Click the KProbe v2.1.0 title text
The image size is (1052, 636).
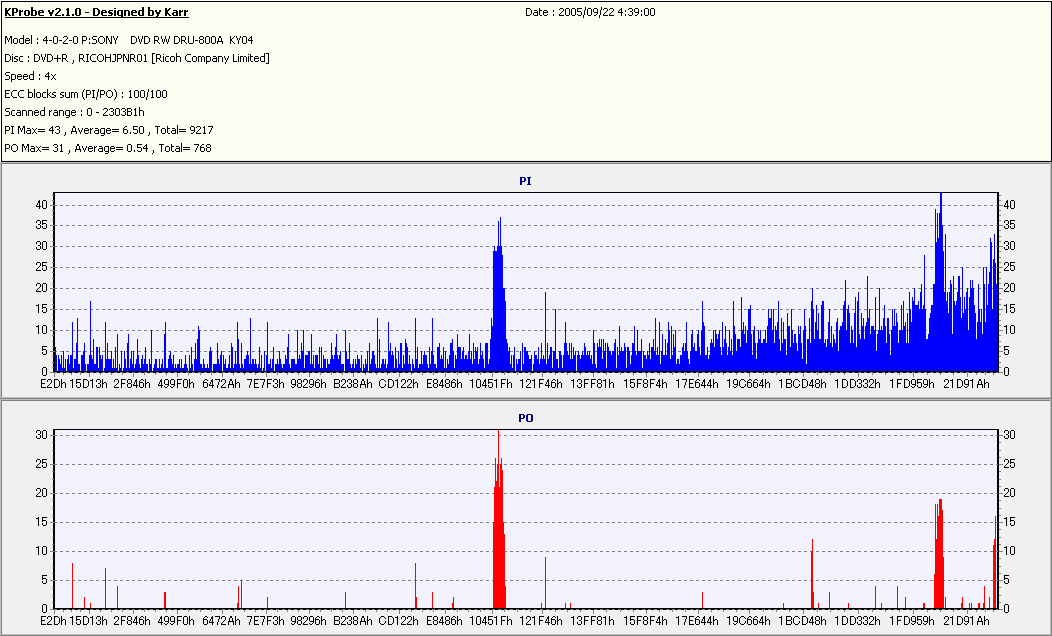click(x=96, y=12)
